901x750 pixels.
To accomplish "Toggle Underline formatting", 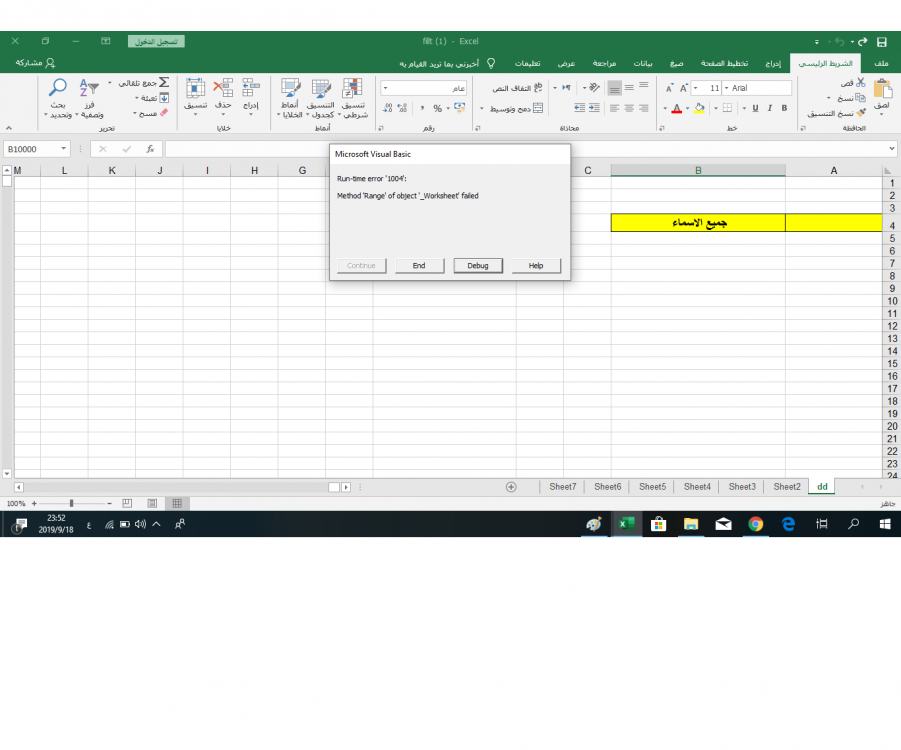I will pyautogui.click(x=754, y=108).
